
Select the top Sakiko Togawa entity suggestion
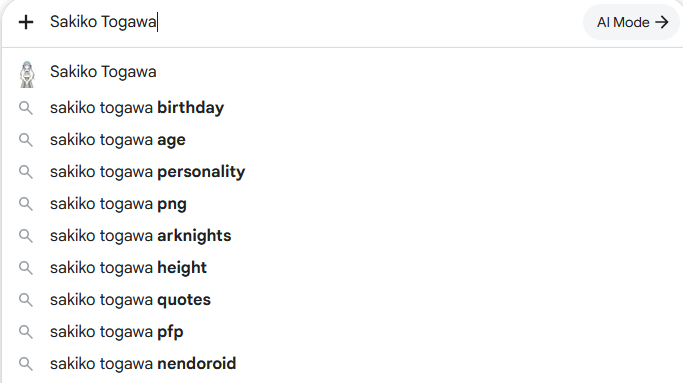[x=342, y=72]
